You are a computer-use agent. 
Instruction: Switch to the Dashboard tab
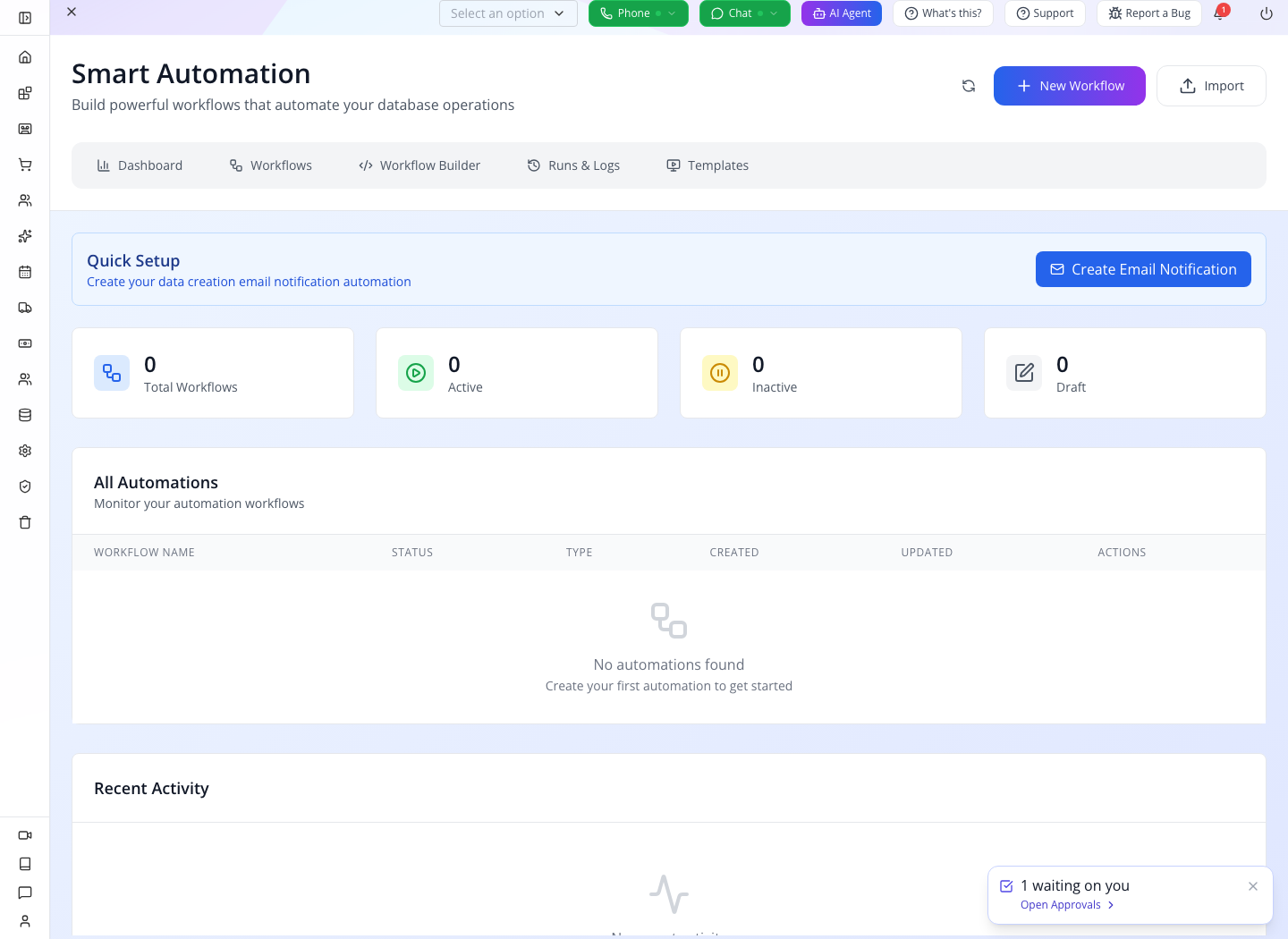[x=140, y=165]
